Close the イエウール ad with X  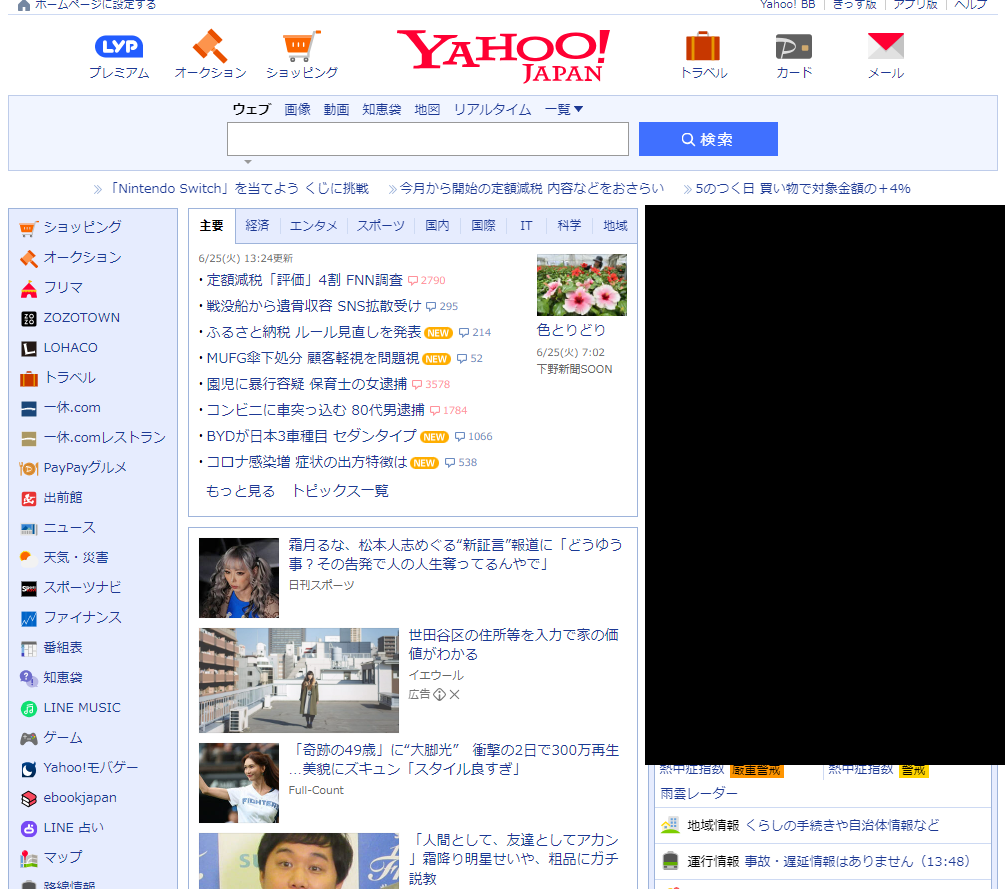coord(454,695)
